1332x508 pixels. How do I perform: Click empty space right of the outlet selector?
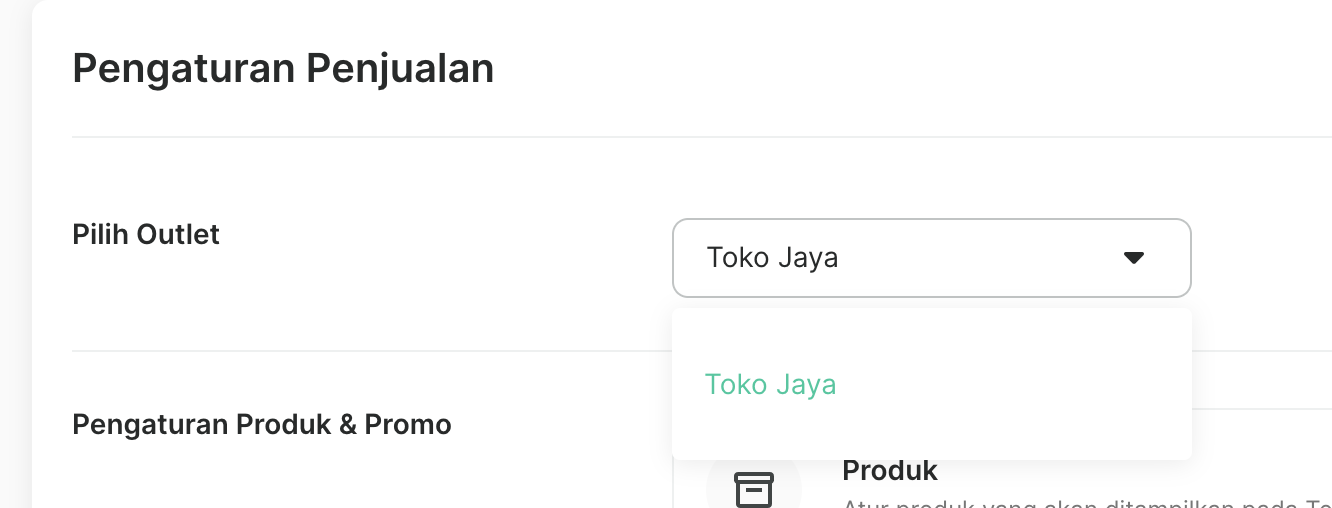point(1262,258)
